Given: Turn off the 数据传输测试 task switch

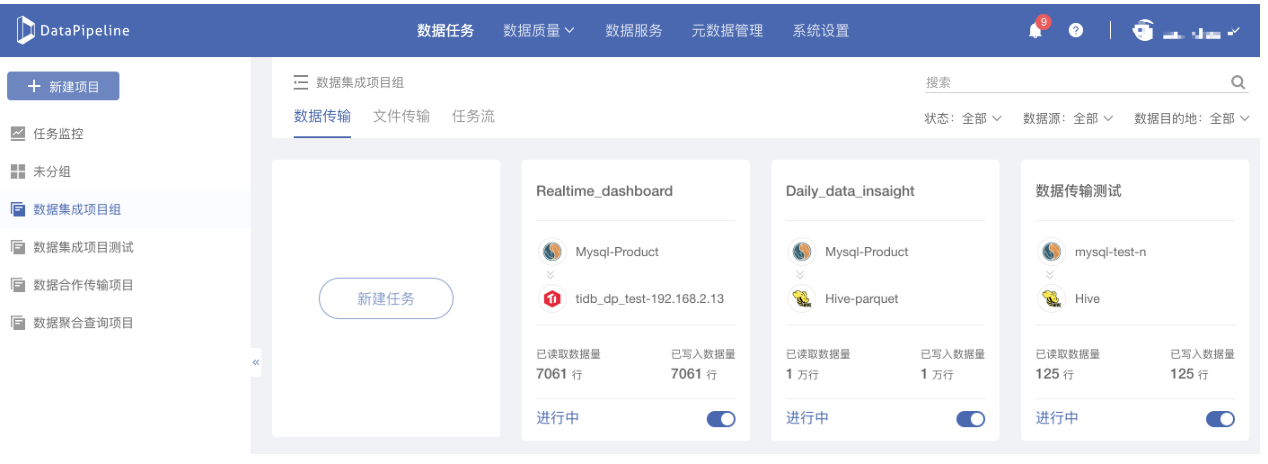Looking at the screenshot, I should (1220, 419).
